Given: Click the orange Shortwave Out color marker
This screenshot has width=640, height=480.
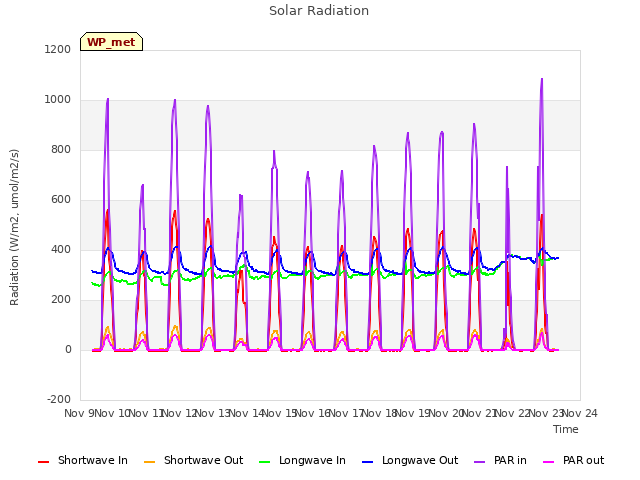Looking at the screenshot, I should [x=149, y=462].
